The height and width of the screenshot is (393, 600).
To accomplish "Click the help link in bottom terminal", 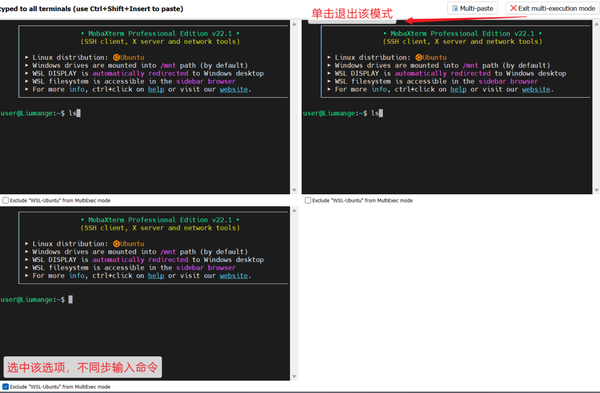I will 156,276.
